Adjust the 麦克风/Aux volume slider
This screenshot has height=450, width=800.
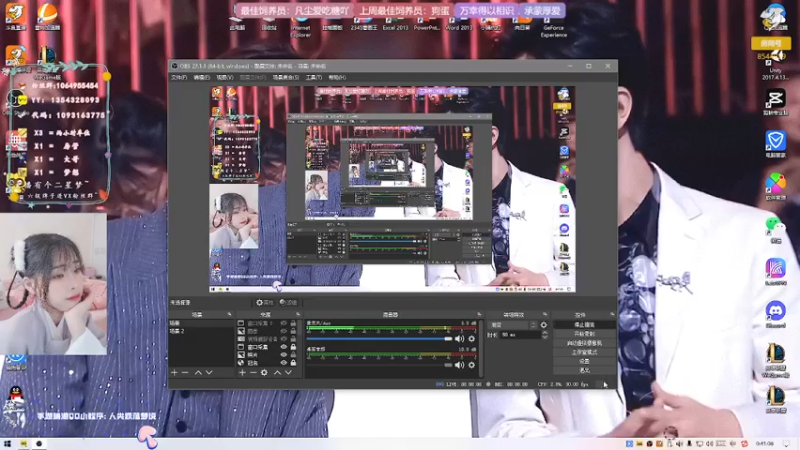pyautogui.click(x=379, y=339)
